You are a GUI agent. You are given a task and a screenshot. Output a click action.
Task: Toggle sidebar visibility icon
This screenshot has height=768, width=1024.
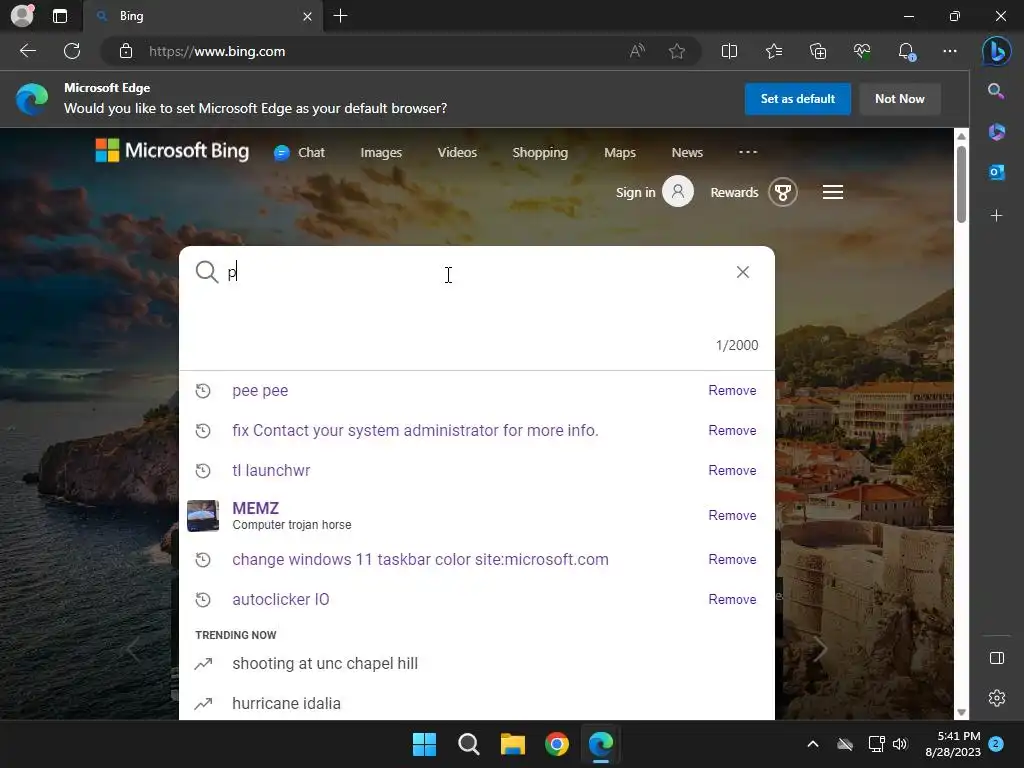click(x=997, y=658)
